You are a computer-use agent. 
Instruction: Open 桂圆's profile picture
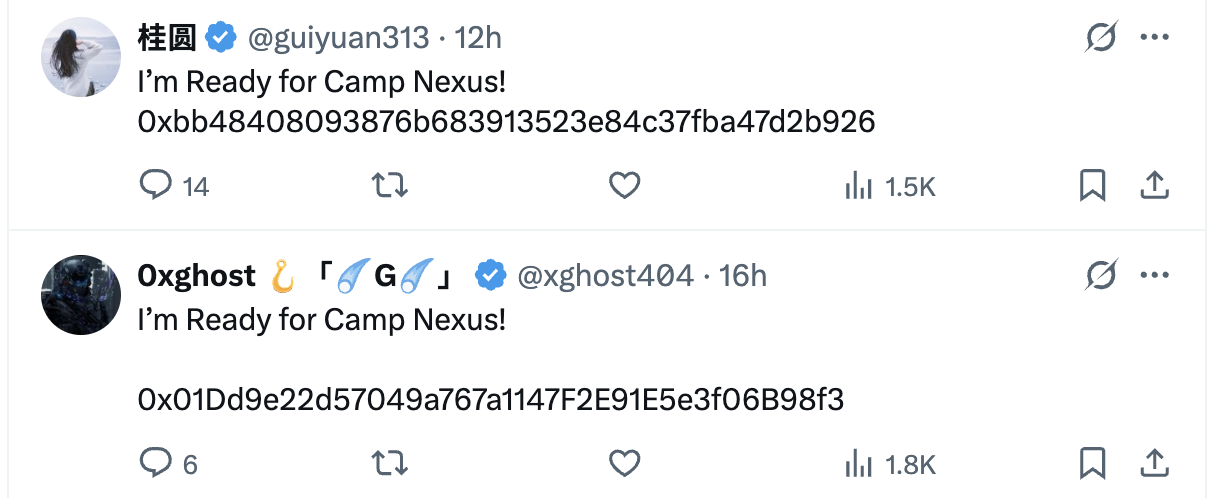(x=81, y=57)
